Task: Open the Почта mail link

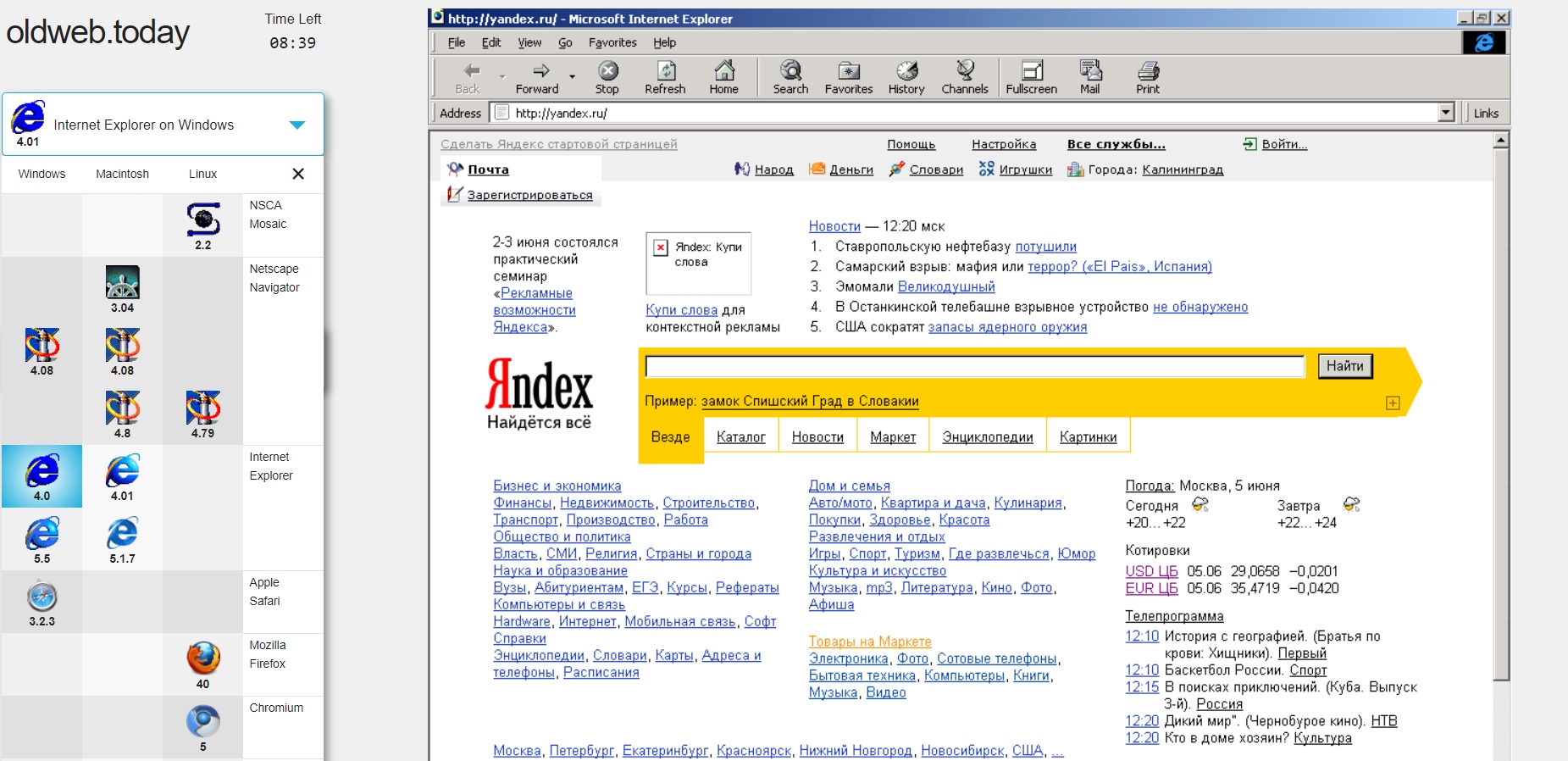Action: tap(488, 169)
